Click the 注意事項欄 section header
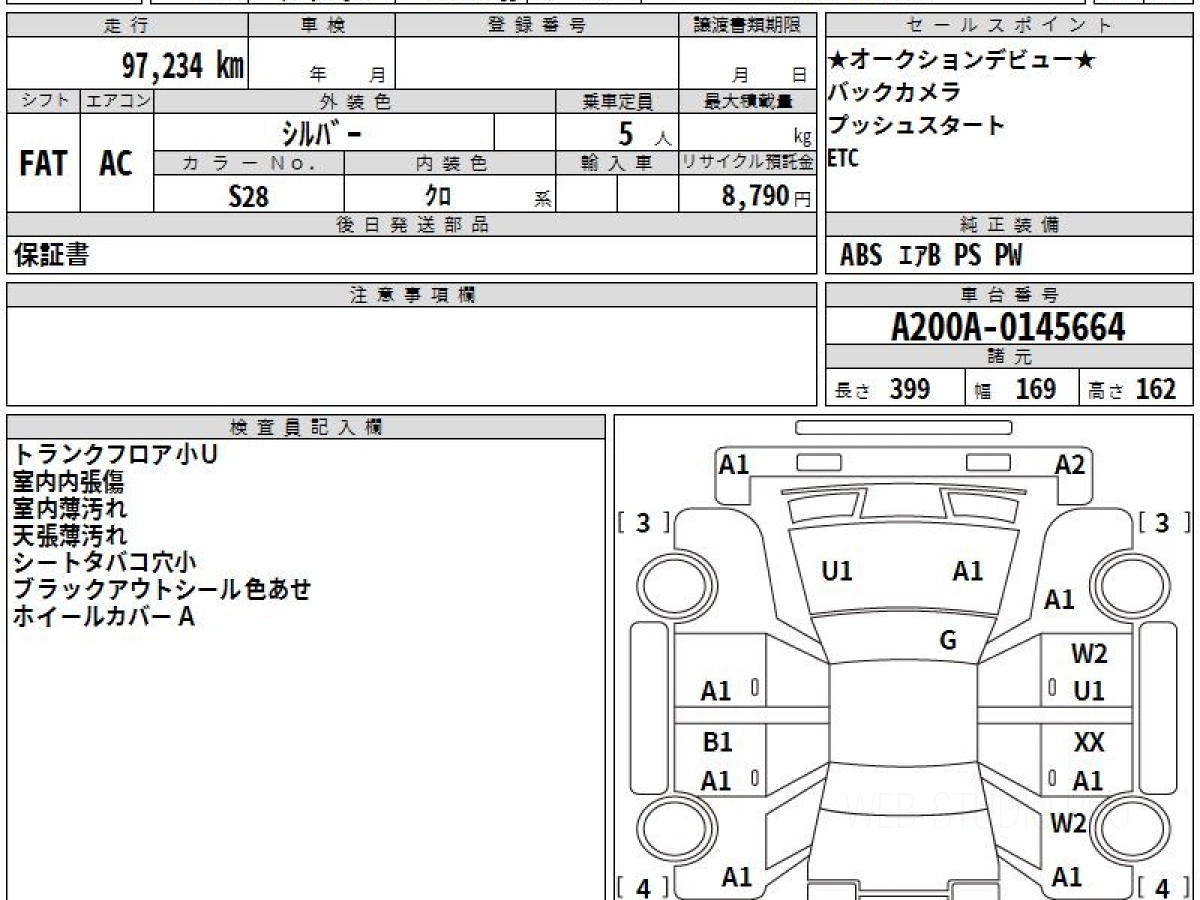Viewport: 1200px width, 900px height. [412, 295]
